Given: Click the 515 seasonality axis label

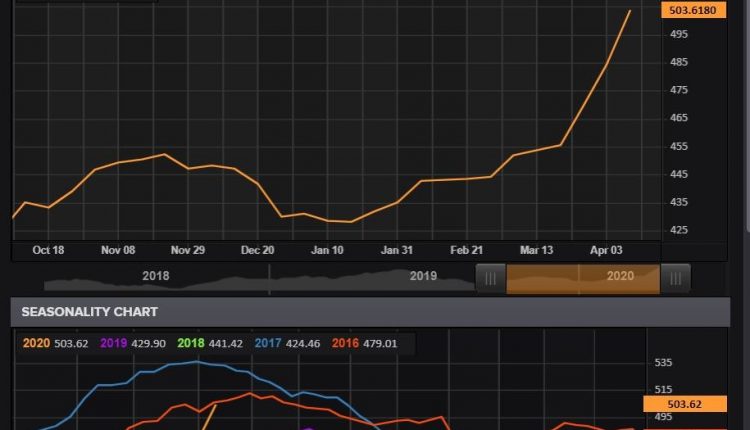Looking at the screenshot, I should click(x=663, y=390).
